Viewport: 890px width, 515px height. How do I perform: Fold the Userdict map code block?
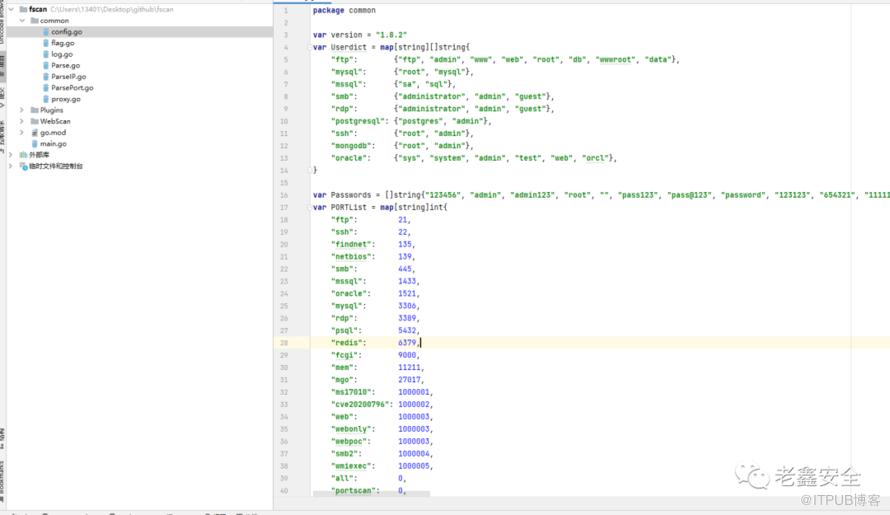307,47
